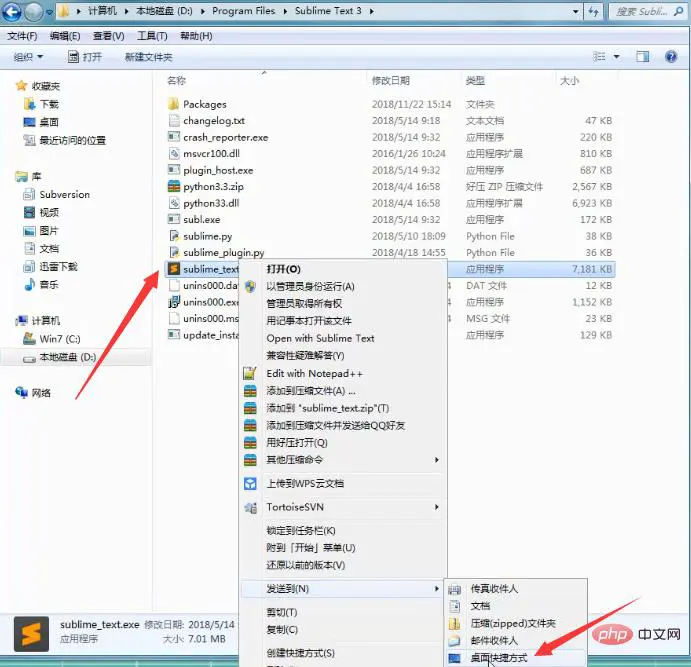This screenshot has width=691, height=667.
Task: Open the 文件(F) menu
Action: pyautogui.click(x=22, y=36)
